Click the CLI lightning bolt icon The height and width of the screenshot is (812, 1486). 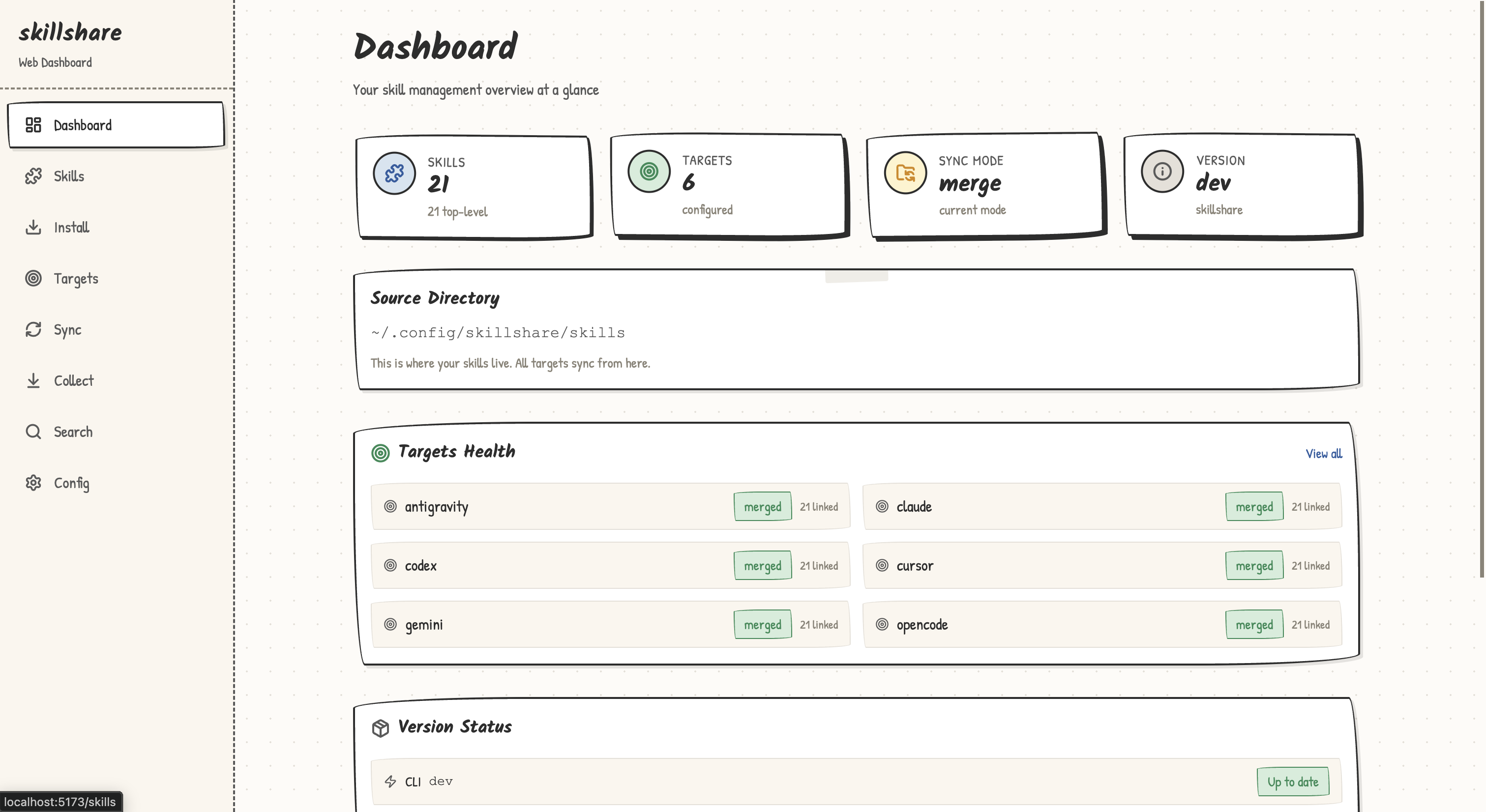(390, 782)
